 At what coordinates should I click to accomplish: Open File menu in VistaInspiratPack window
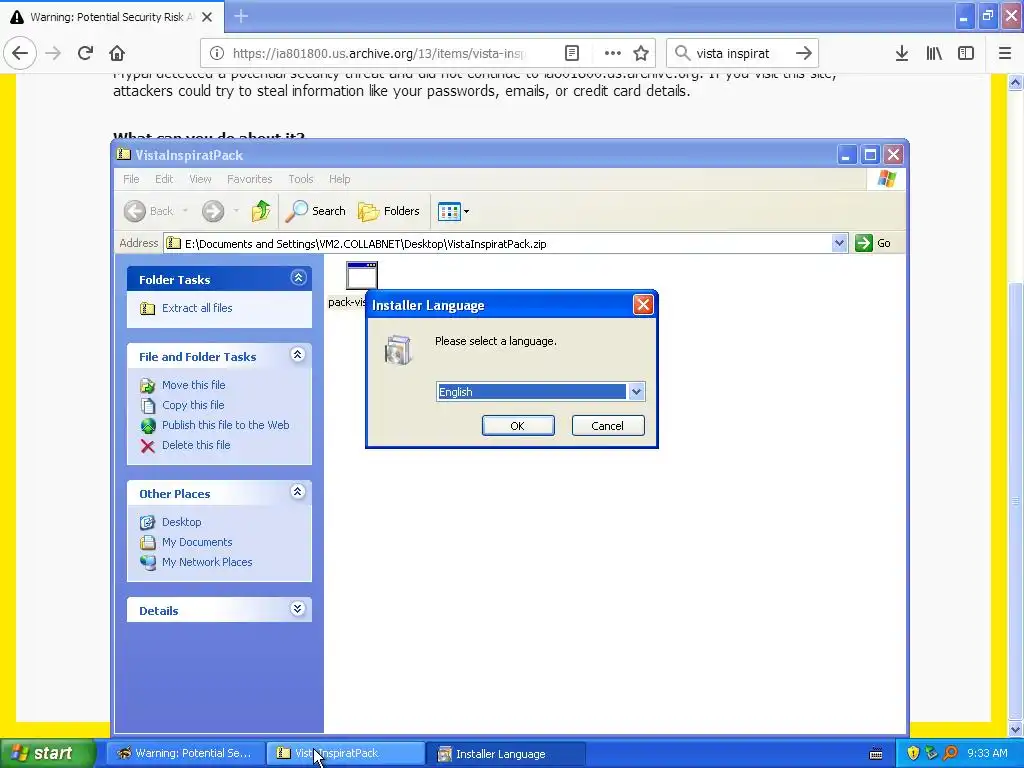click(131, 179)
